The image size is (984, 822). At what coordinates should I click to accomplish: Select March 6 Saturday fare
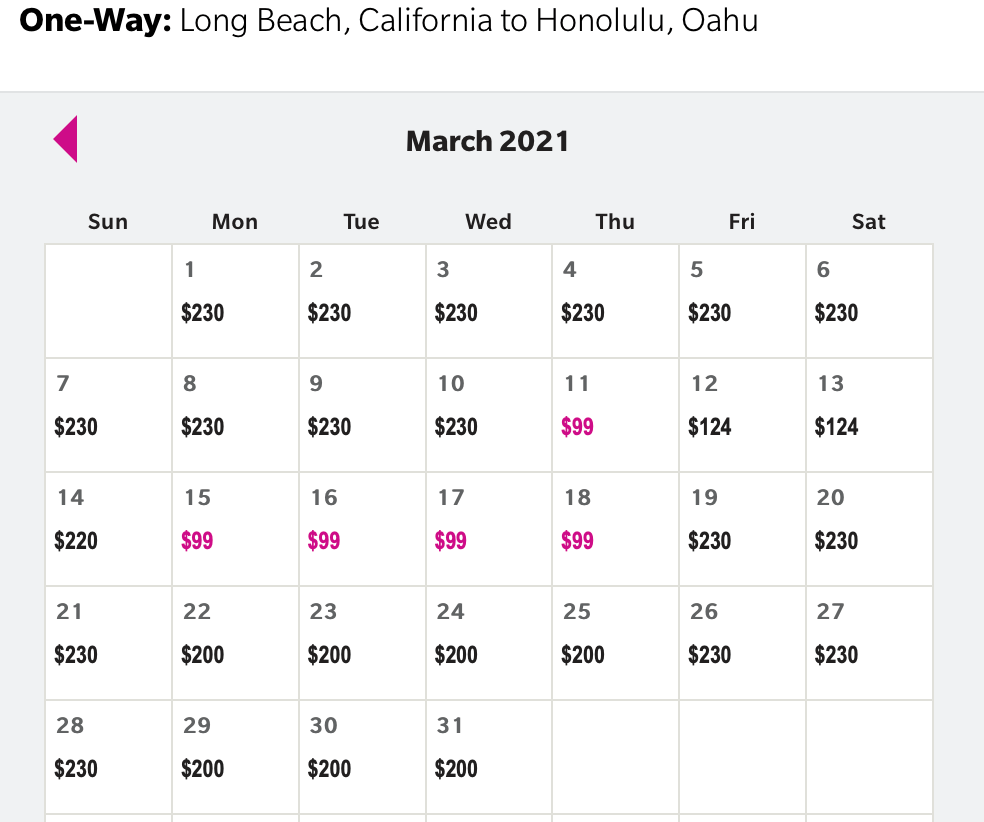point(869,301)
